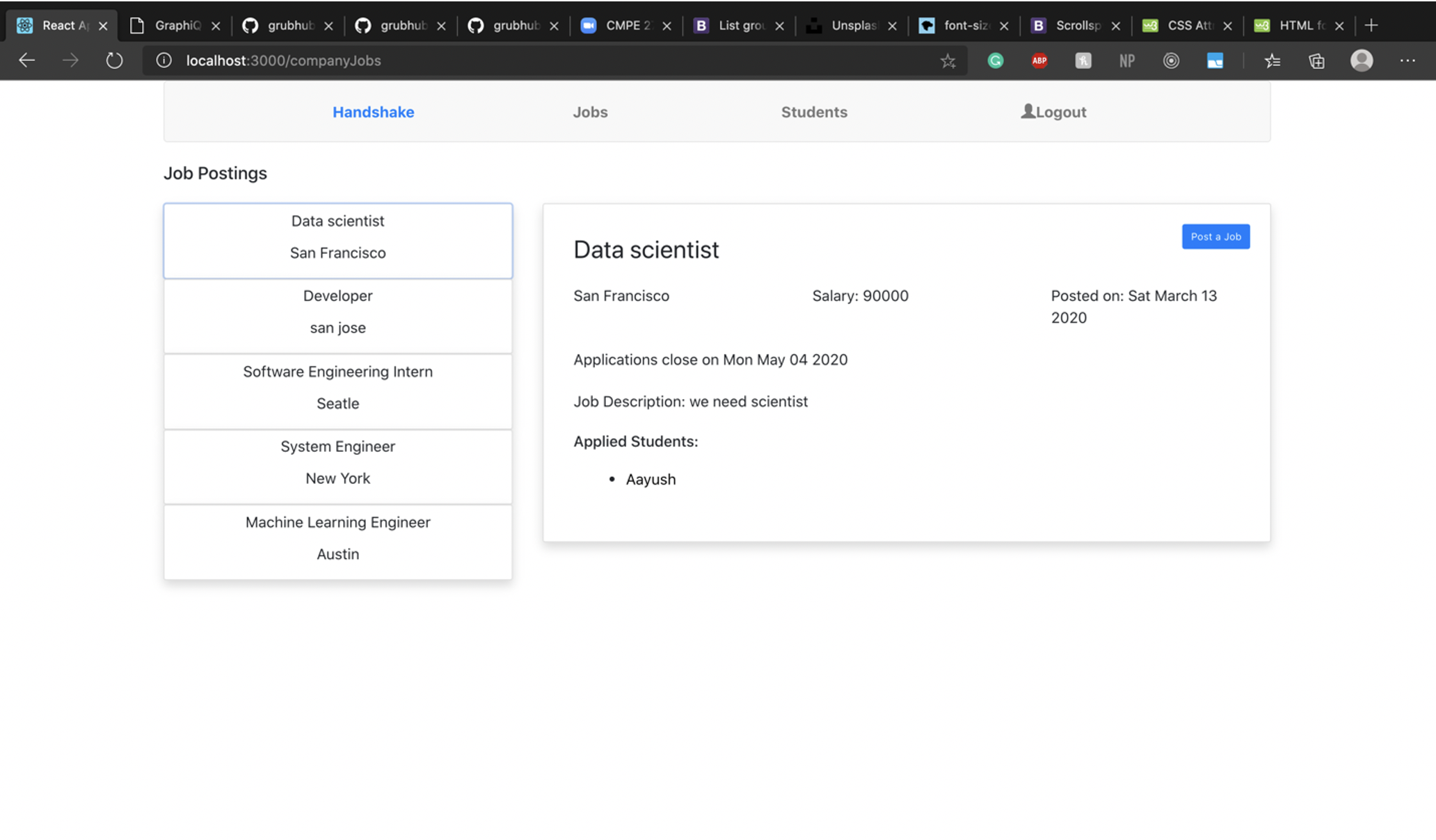
Task: Open the Students nav link
Action: (814, 112)
